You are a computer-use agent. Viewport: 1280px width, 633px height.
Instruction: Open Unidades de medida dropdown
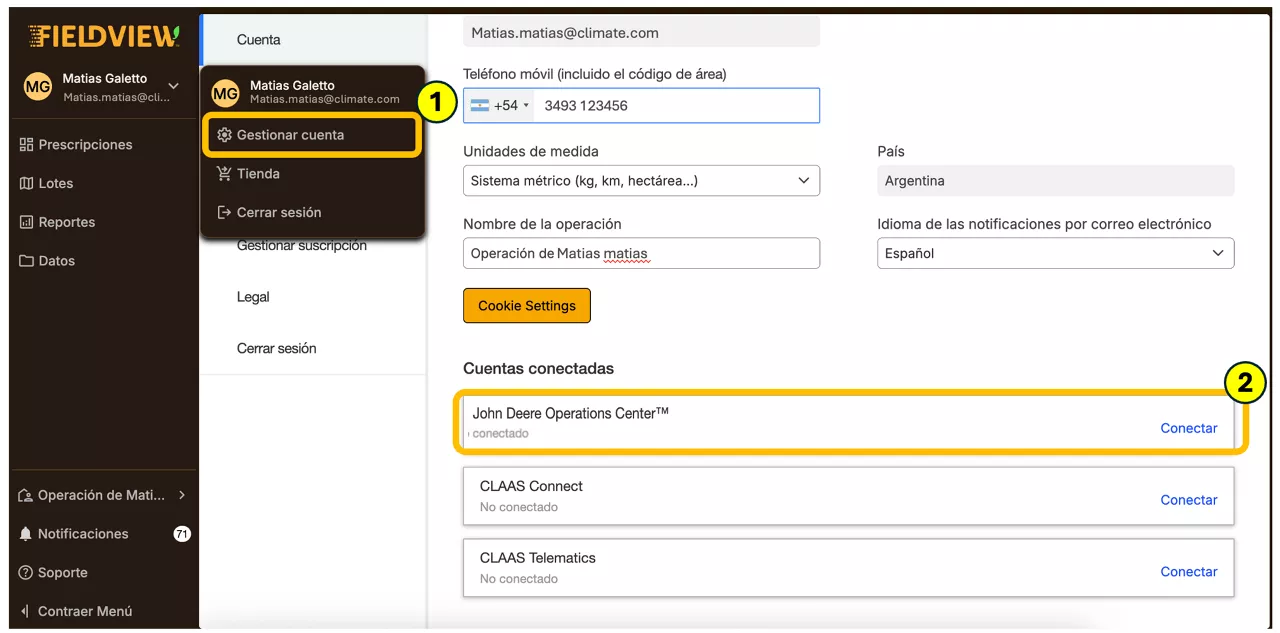[641, 181]
